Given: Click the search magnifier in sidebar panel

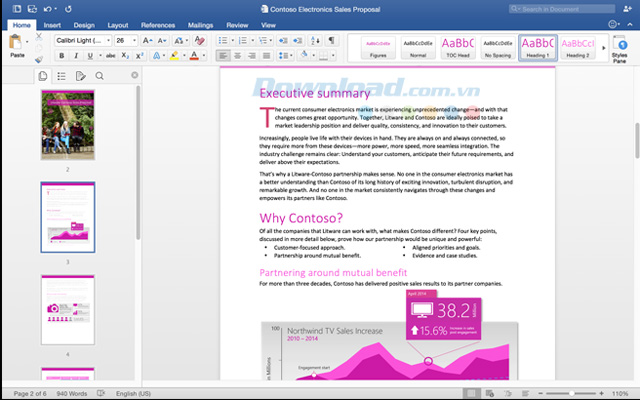Looking at the screenshot, I should click(x=99, y=76).
